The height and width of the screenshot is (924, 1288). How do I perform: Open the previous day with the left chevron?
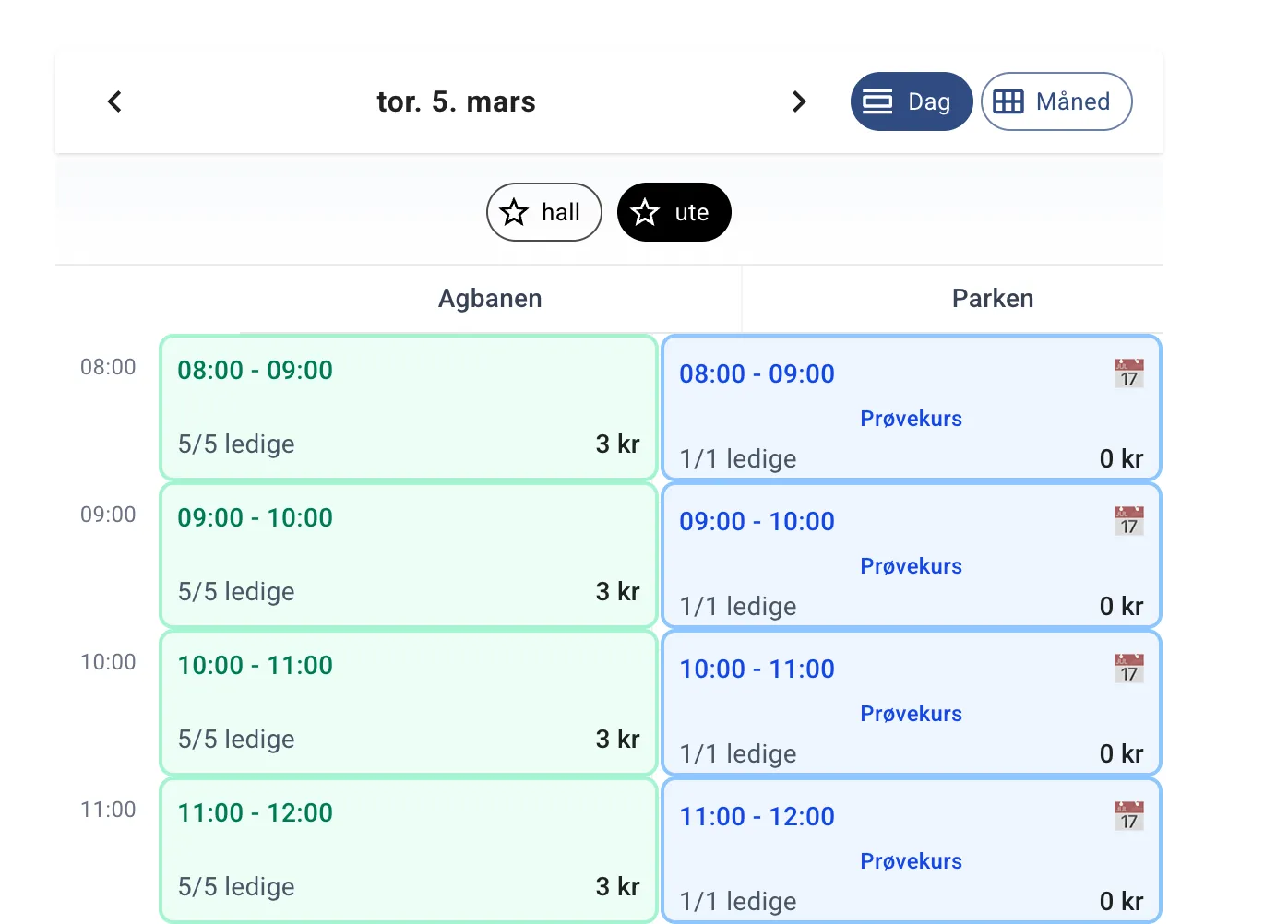click(114, 101)
